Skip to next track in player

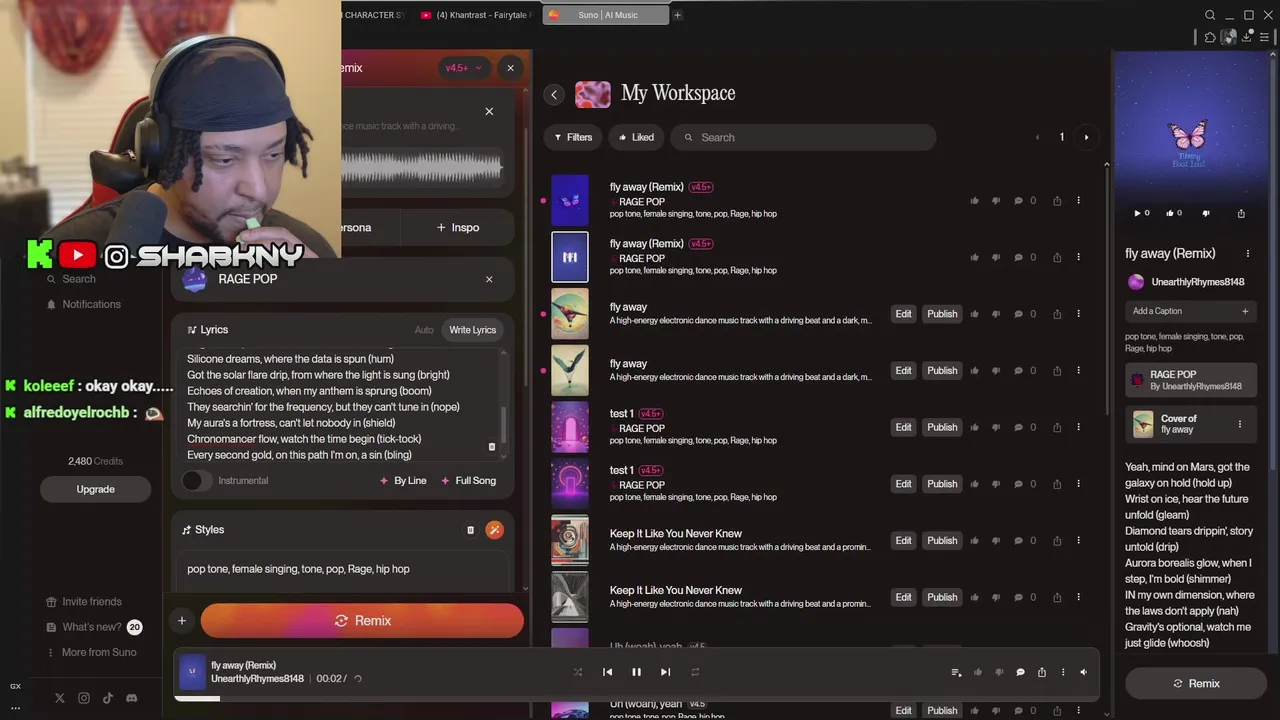pyautogui.click(x=665, y=672)
